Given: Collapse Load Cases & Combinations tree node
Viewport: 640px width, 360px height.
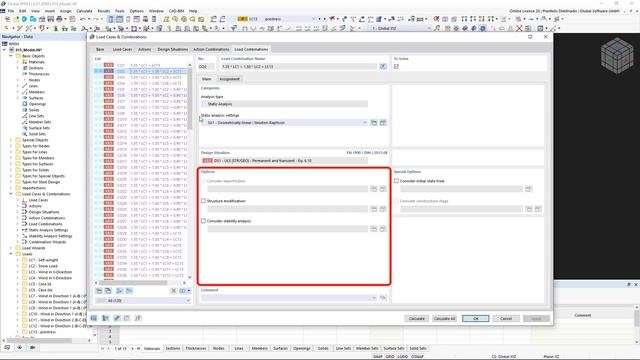Looking at the screenshot, I should [11, 194].
